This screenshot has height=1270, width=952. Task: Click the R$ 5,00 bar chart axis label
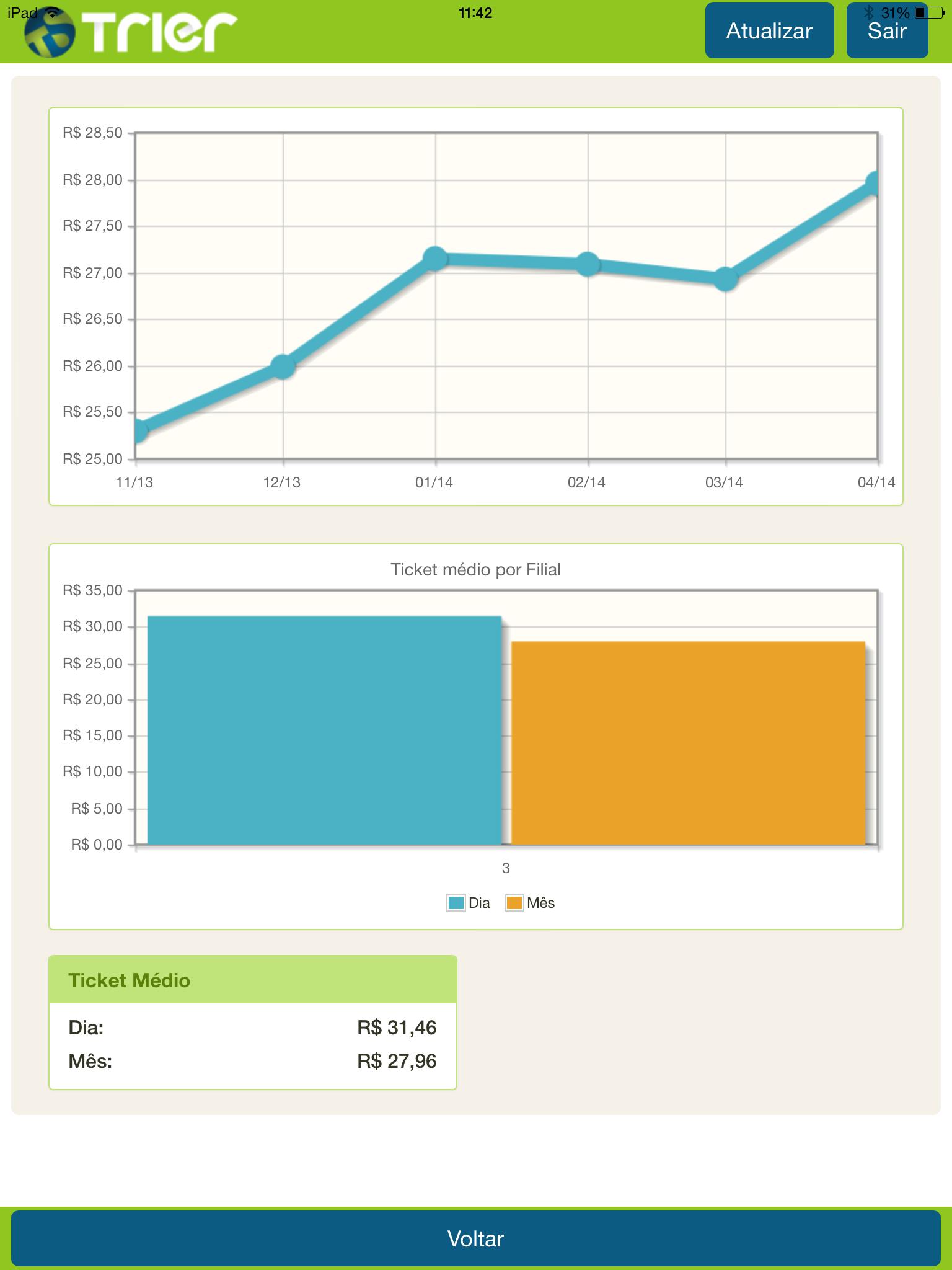97,809
